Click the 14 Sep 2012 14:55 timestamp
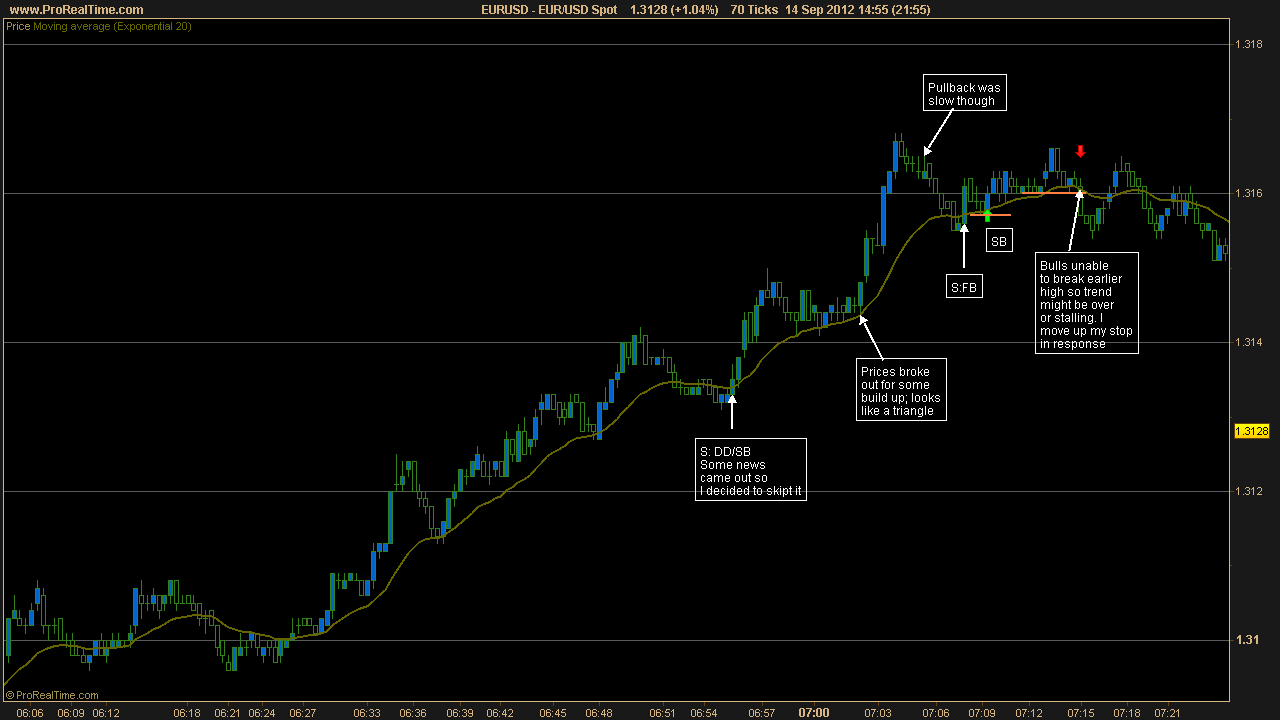This screenshot has height=720, width=1280. (x=825, y=9)
